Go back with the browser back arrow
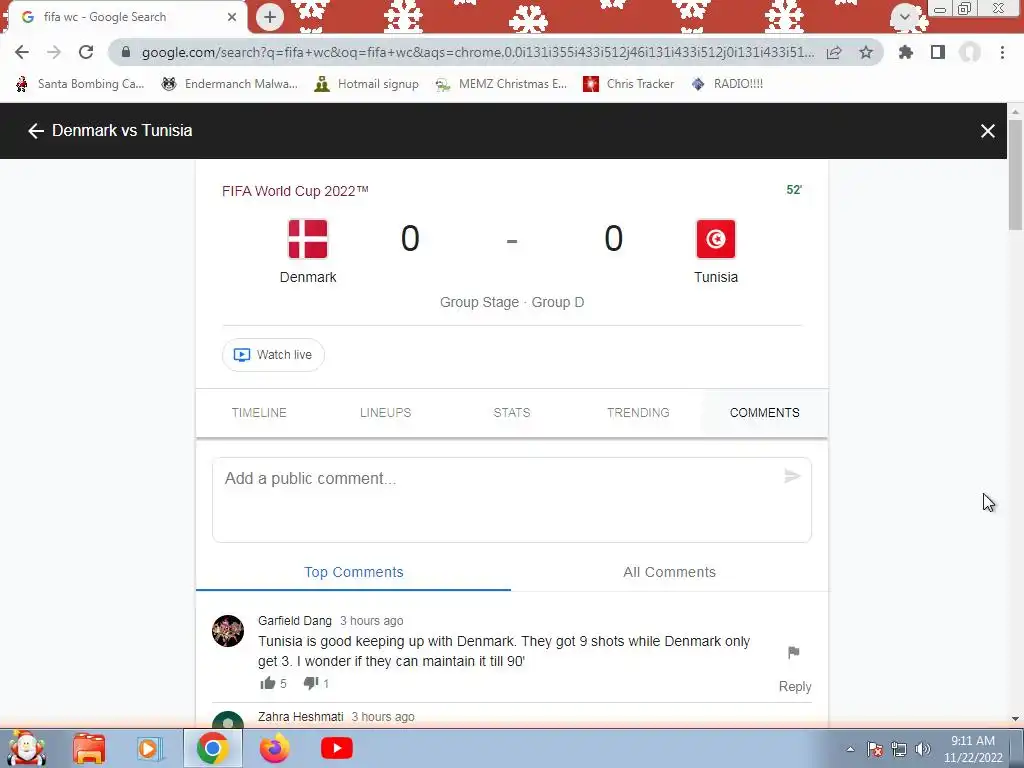This screenshot has width=1024, height=768. tap(22, 52)
